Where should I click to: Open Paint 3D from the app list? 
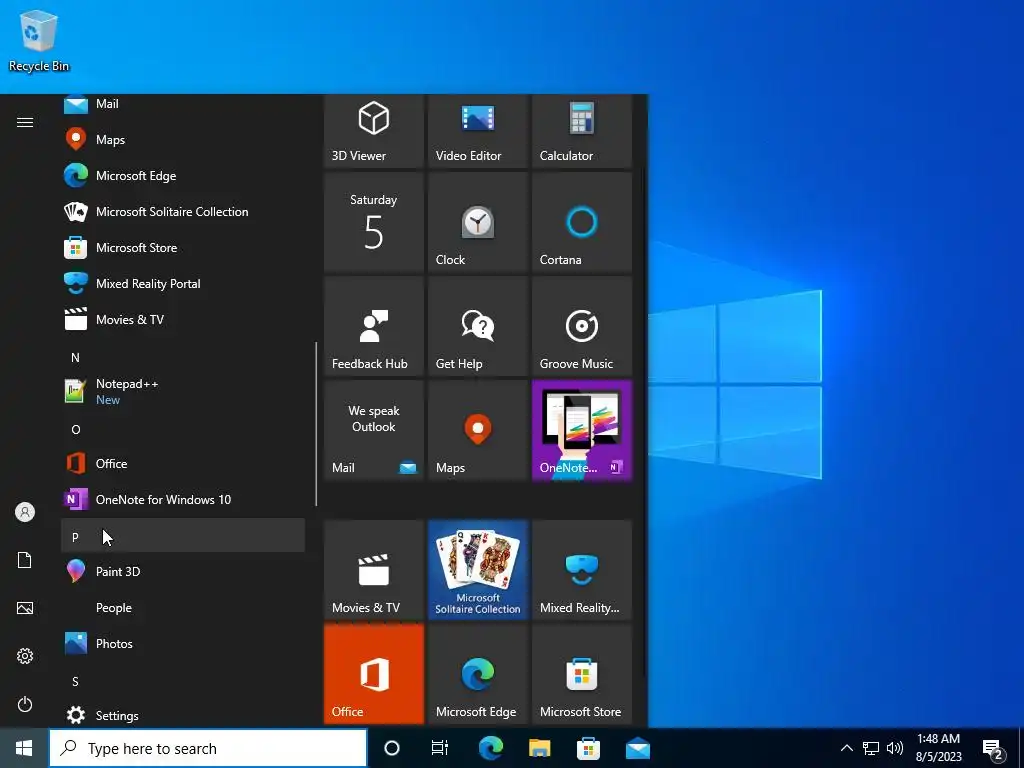click(183, 571)
